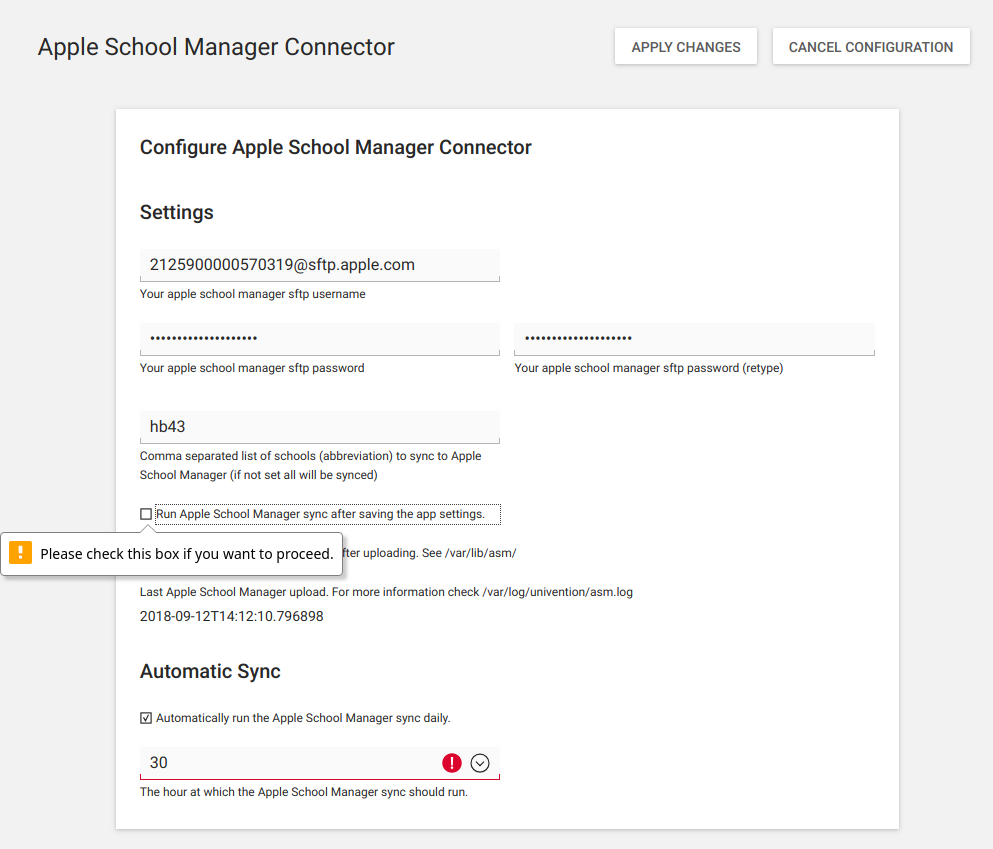Uncheck the automatically run sync daily checkbox
This screenshot has width=993, height=849.
point(147,718)
